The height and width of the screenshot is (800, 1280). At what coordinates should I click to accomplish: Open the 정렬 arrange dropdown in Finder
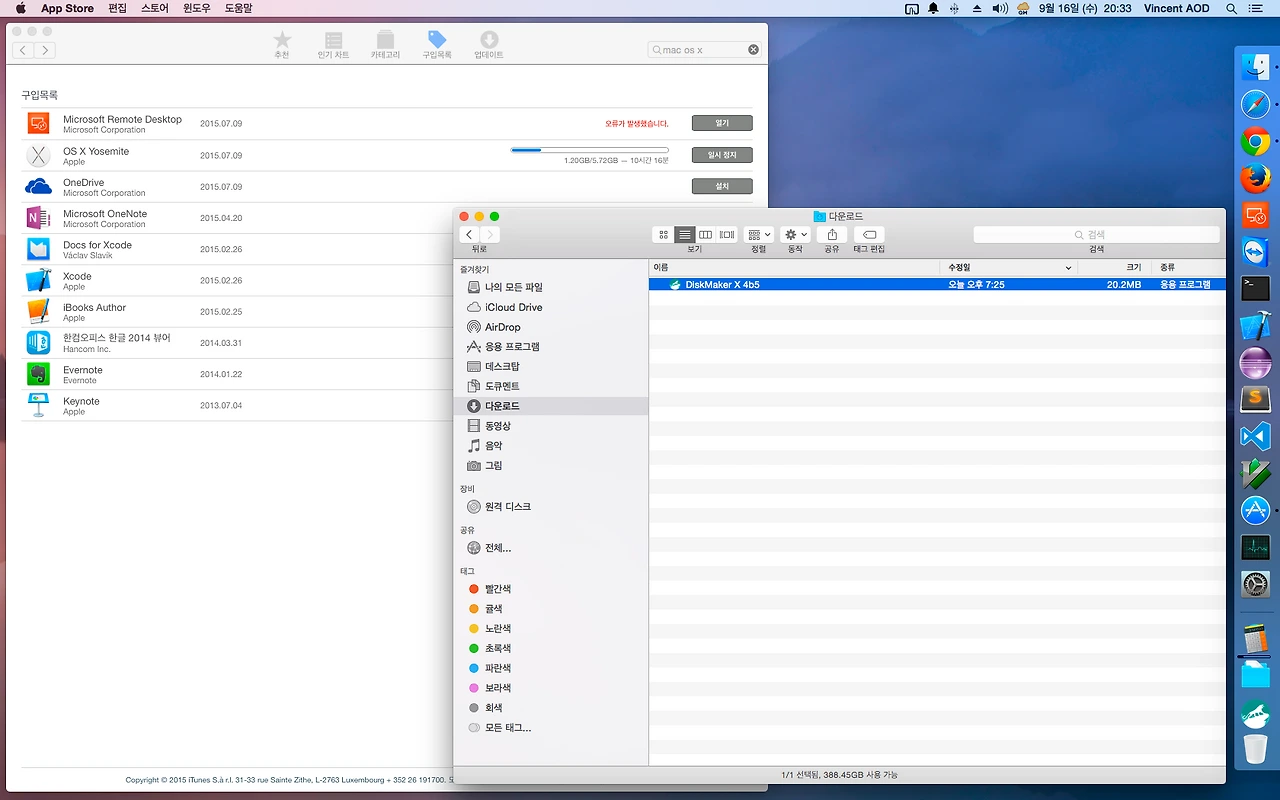pos(758,234)
